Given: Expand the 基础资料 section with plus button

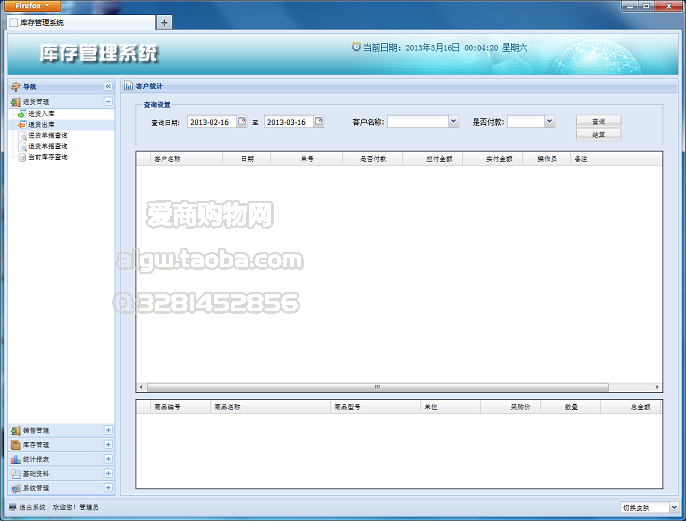Looking at the screenshot, I should [108, 473].
